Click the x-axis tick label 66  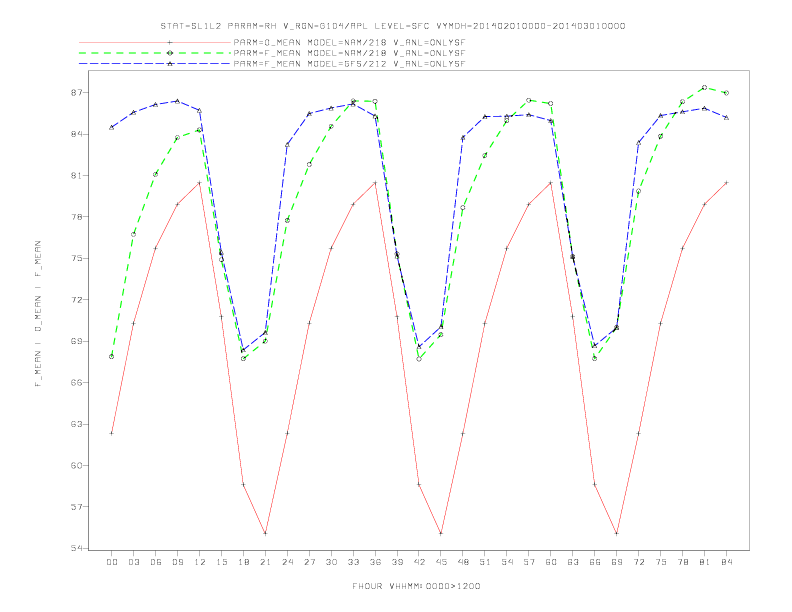point(595,562)
